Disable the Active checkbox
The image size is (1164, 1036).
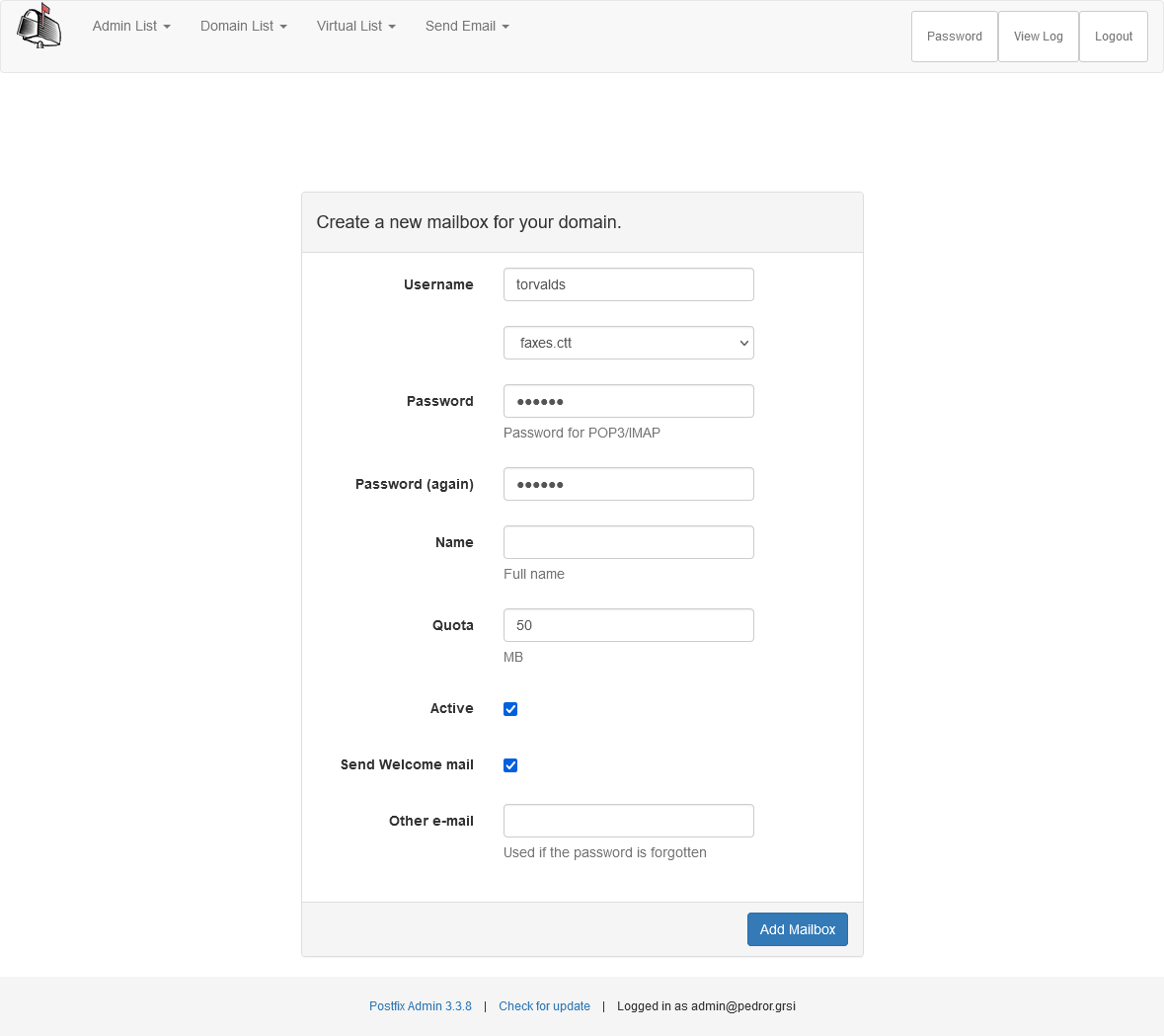[510, 708]
